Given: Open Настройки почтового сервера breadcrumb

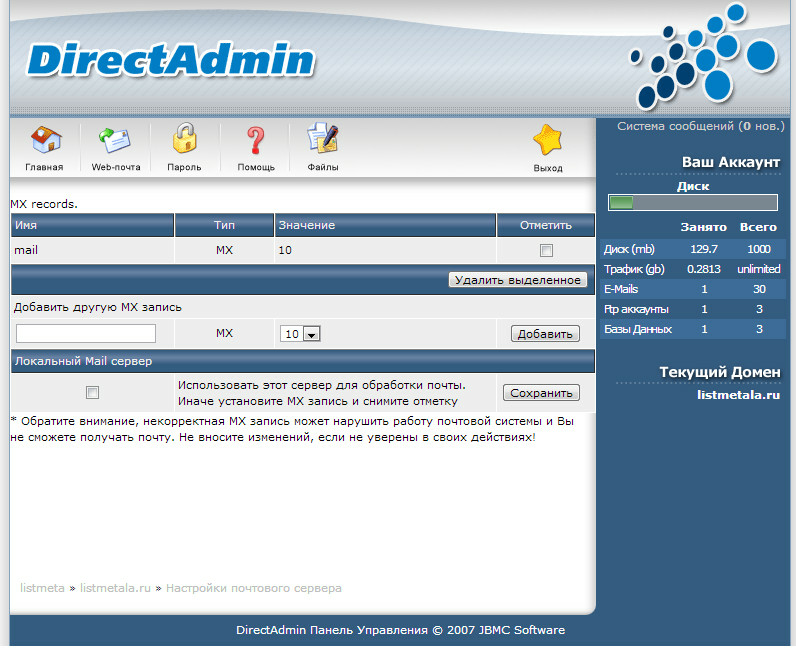Looking at the screenshot, I should click(x=254, y=588).
